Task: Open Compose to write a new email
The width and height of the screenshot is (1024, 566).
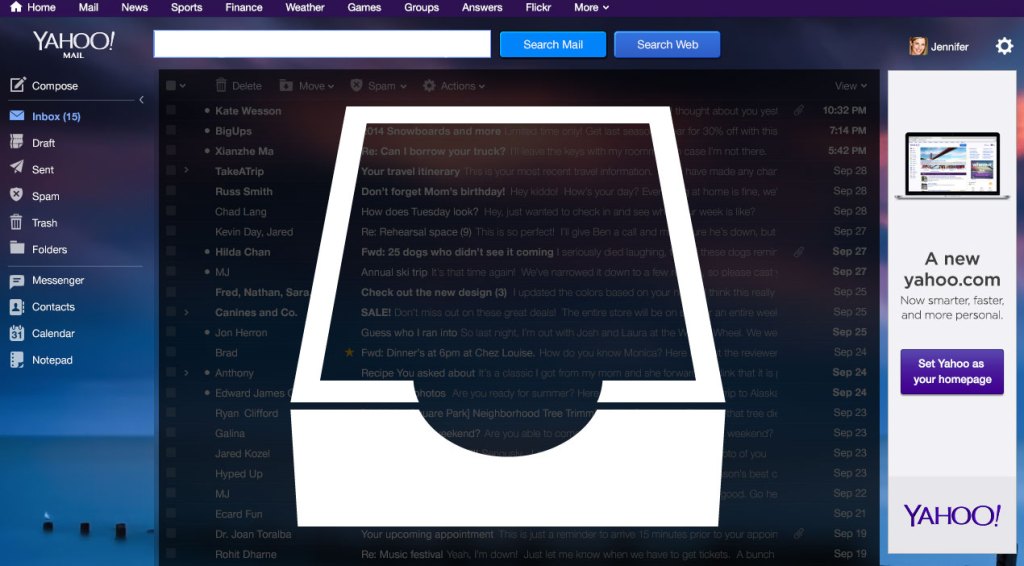Action: (x=44, y=86)
